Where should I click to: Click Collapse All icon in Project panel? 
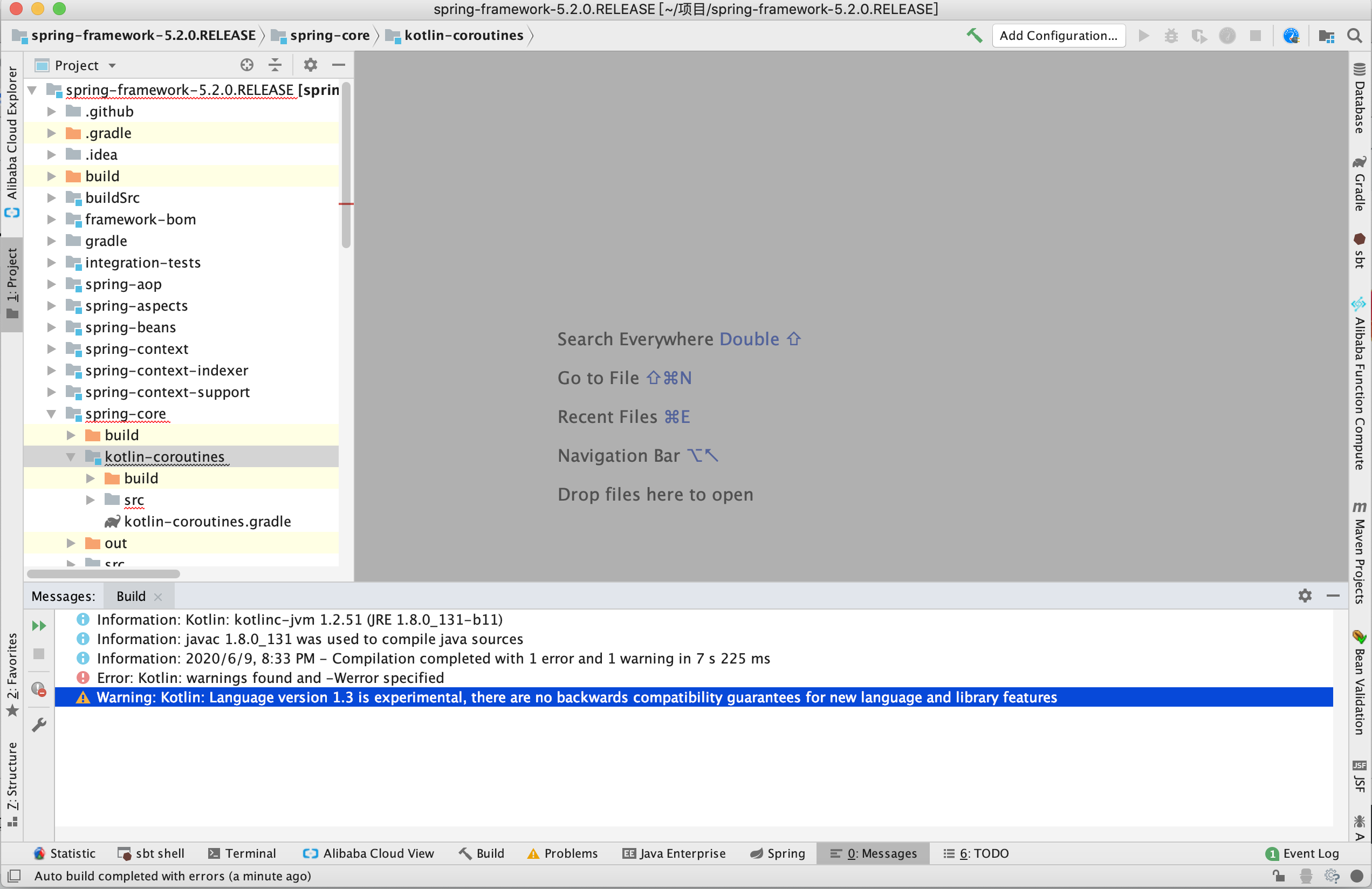[275, 65]
